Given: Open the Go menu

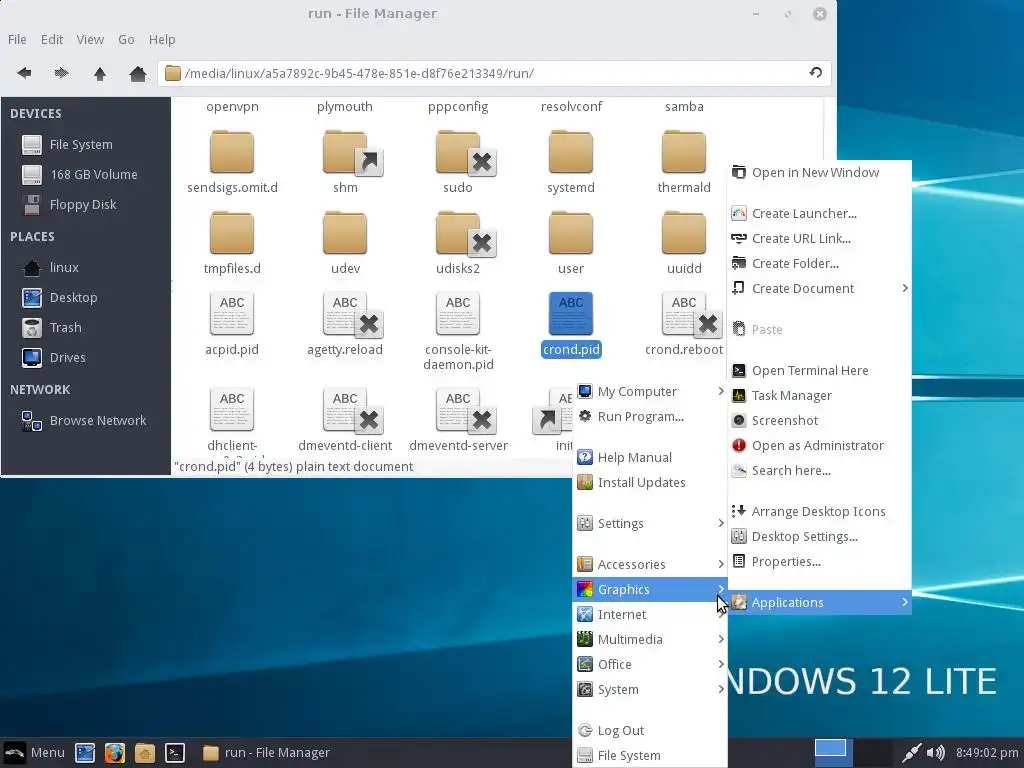Looking at the screenshot, I should click(x=126, y=39).
